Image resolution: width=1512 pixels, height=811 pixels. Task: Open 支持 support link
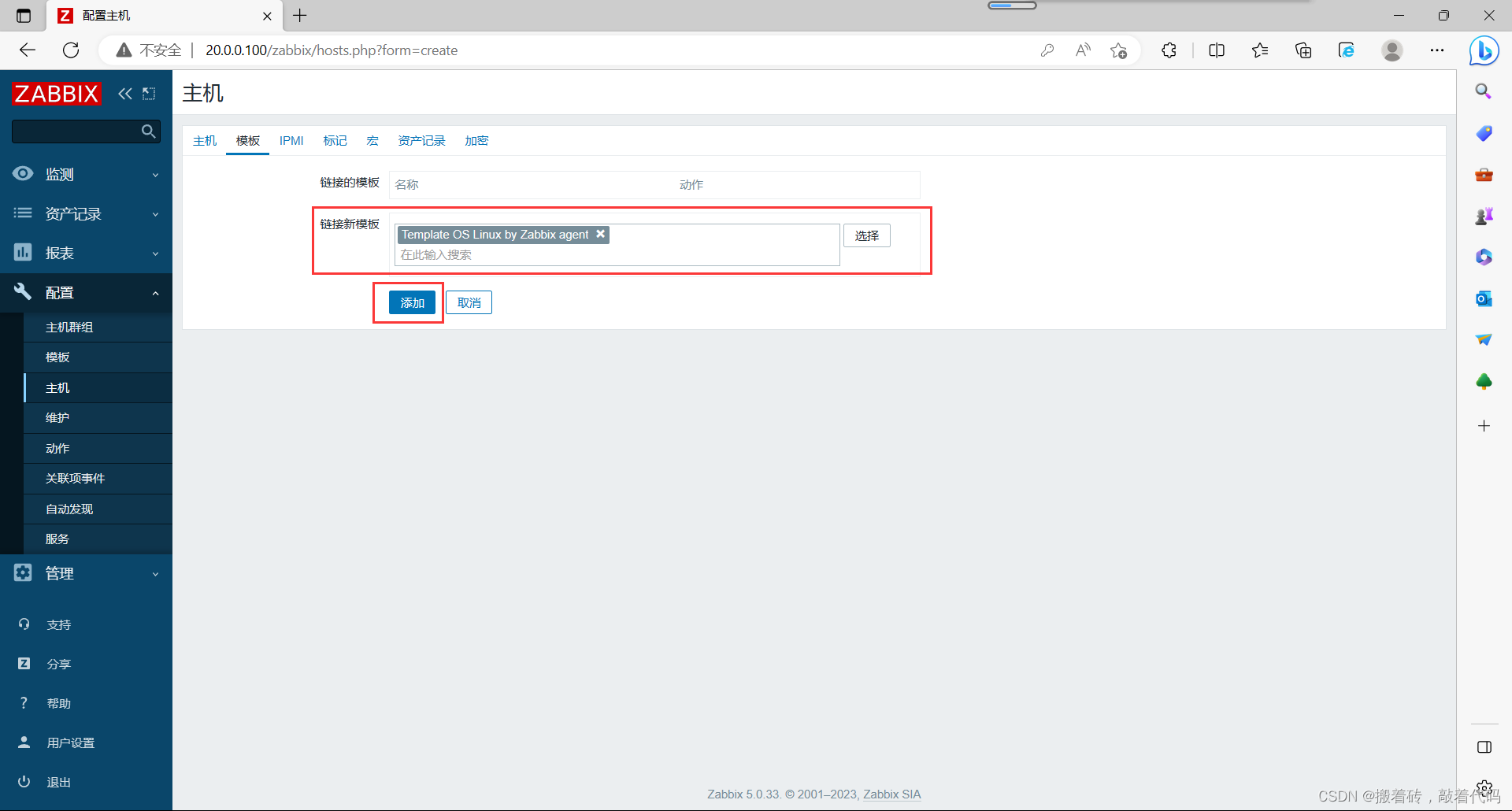tap(59, 624)
